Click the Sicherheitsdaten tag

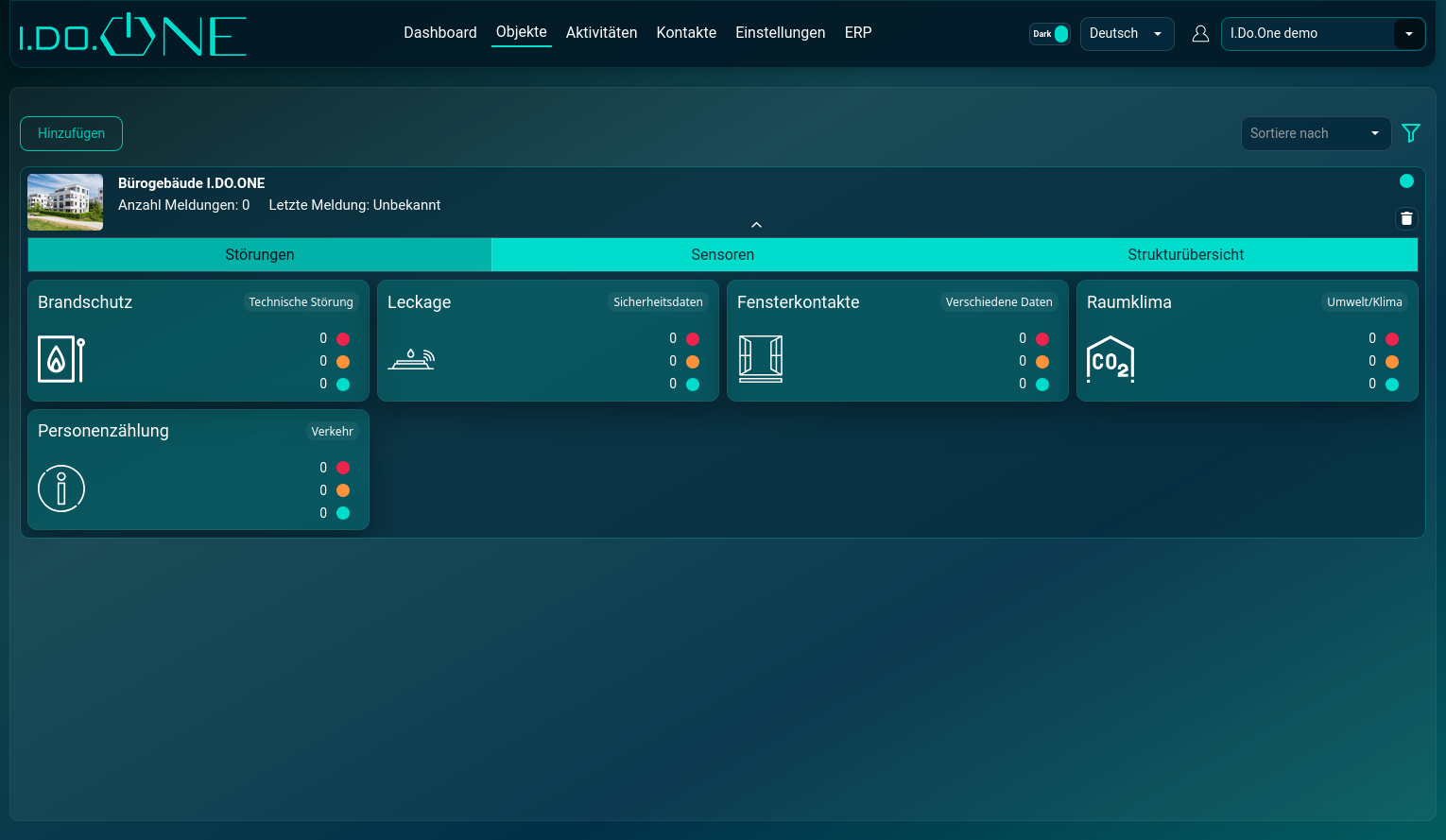coord(658,302)
